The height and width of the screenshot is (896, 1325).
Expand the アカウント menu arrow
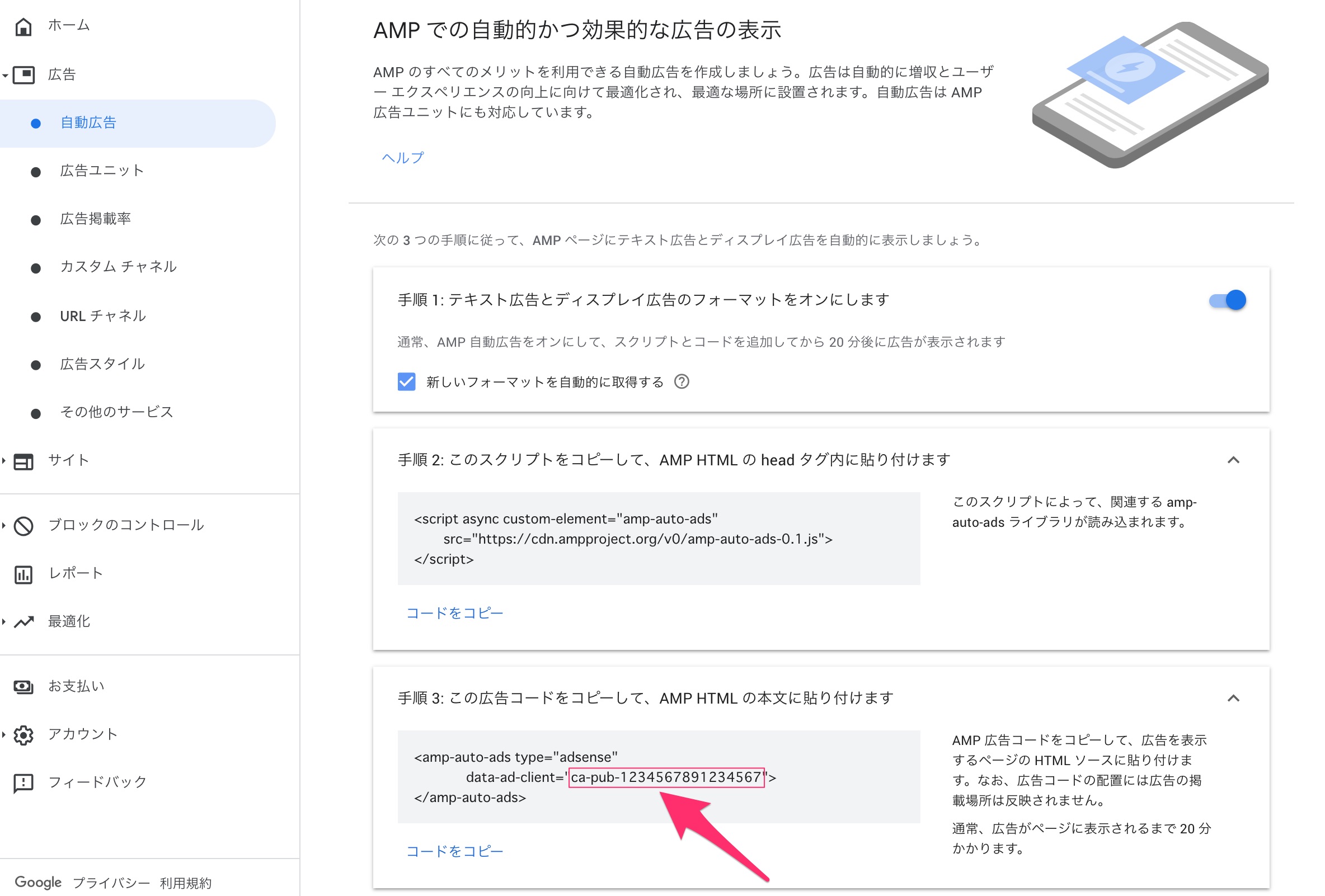[x=4, y=735]
